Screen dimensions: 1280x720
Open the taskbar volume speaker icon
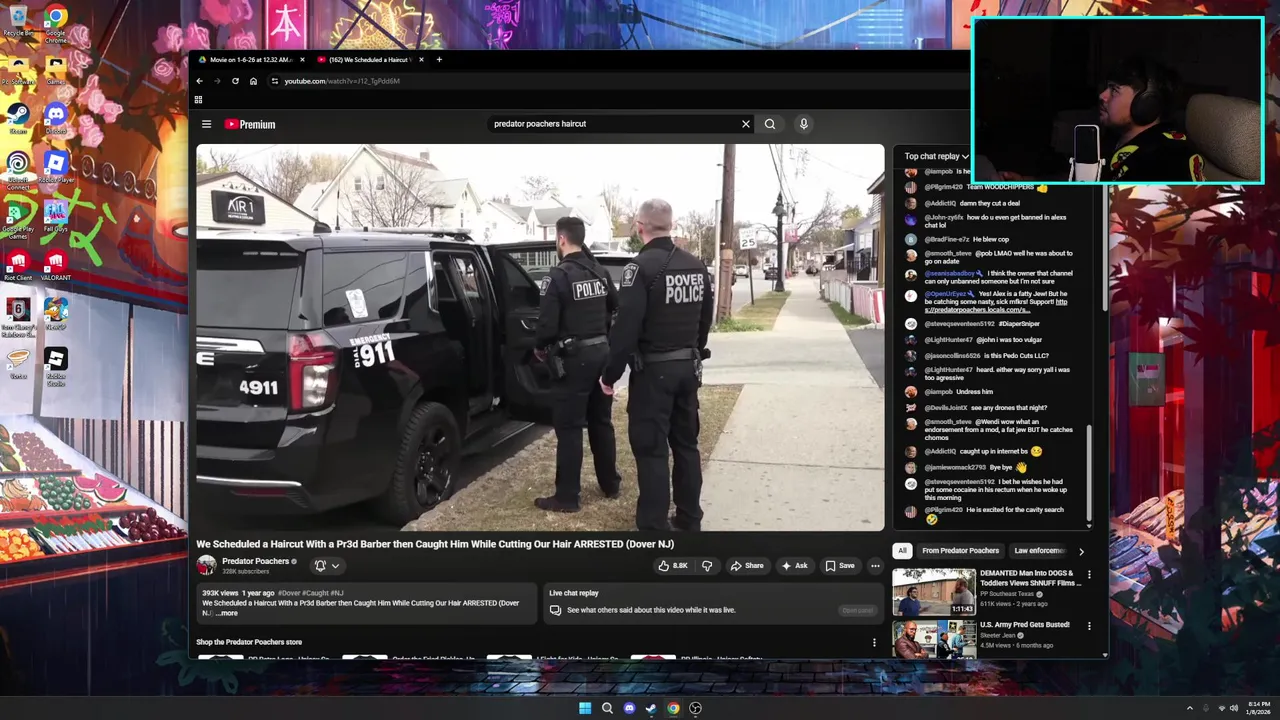pos(1234,708)
